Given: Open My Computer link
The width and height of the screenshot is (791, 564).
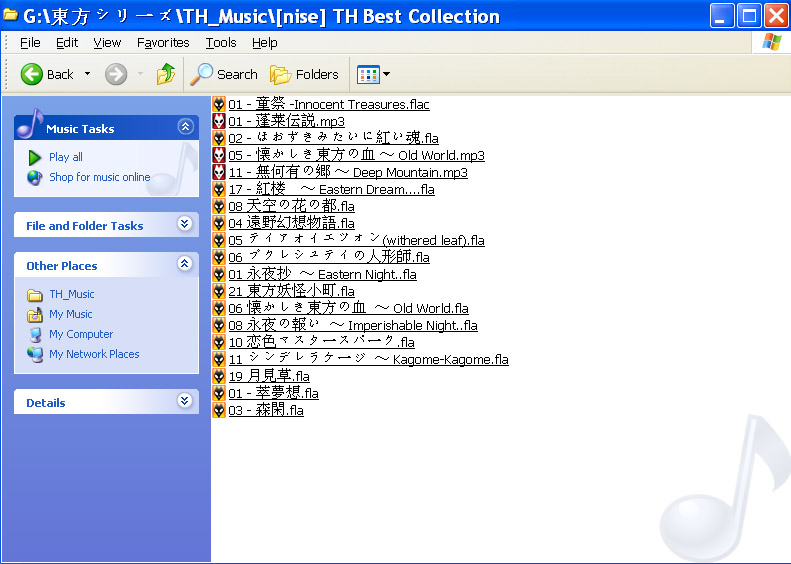Looking at the screenshot, I should coord(81,334).
